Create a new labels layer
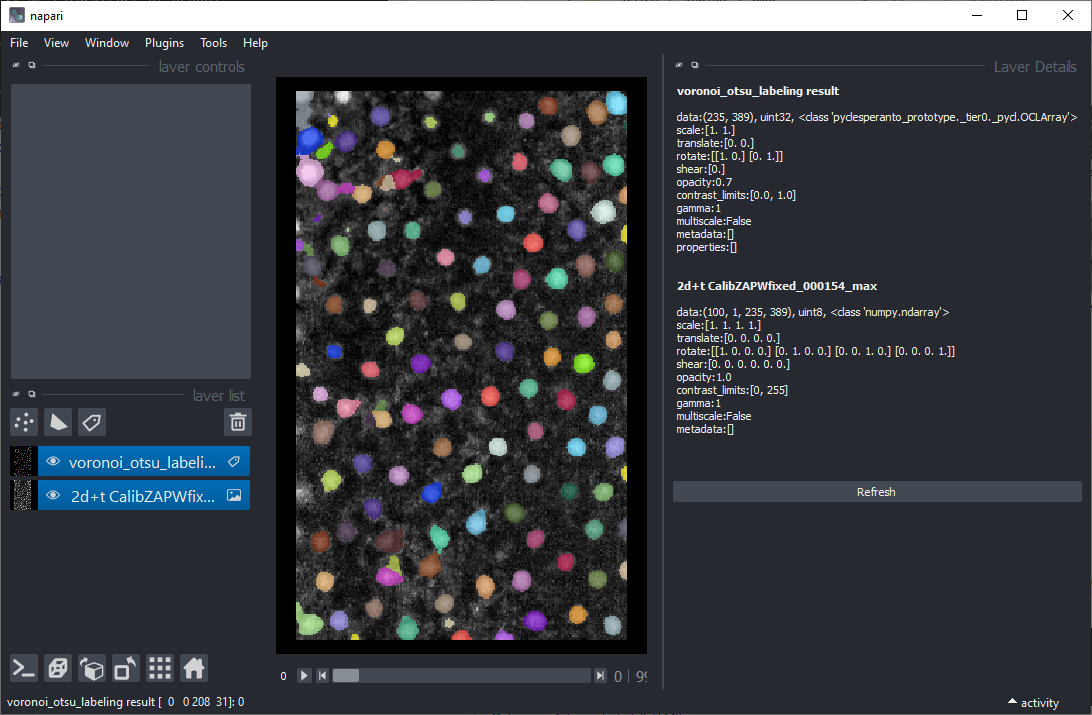 tap(92, 422)
